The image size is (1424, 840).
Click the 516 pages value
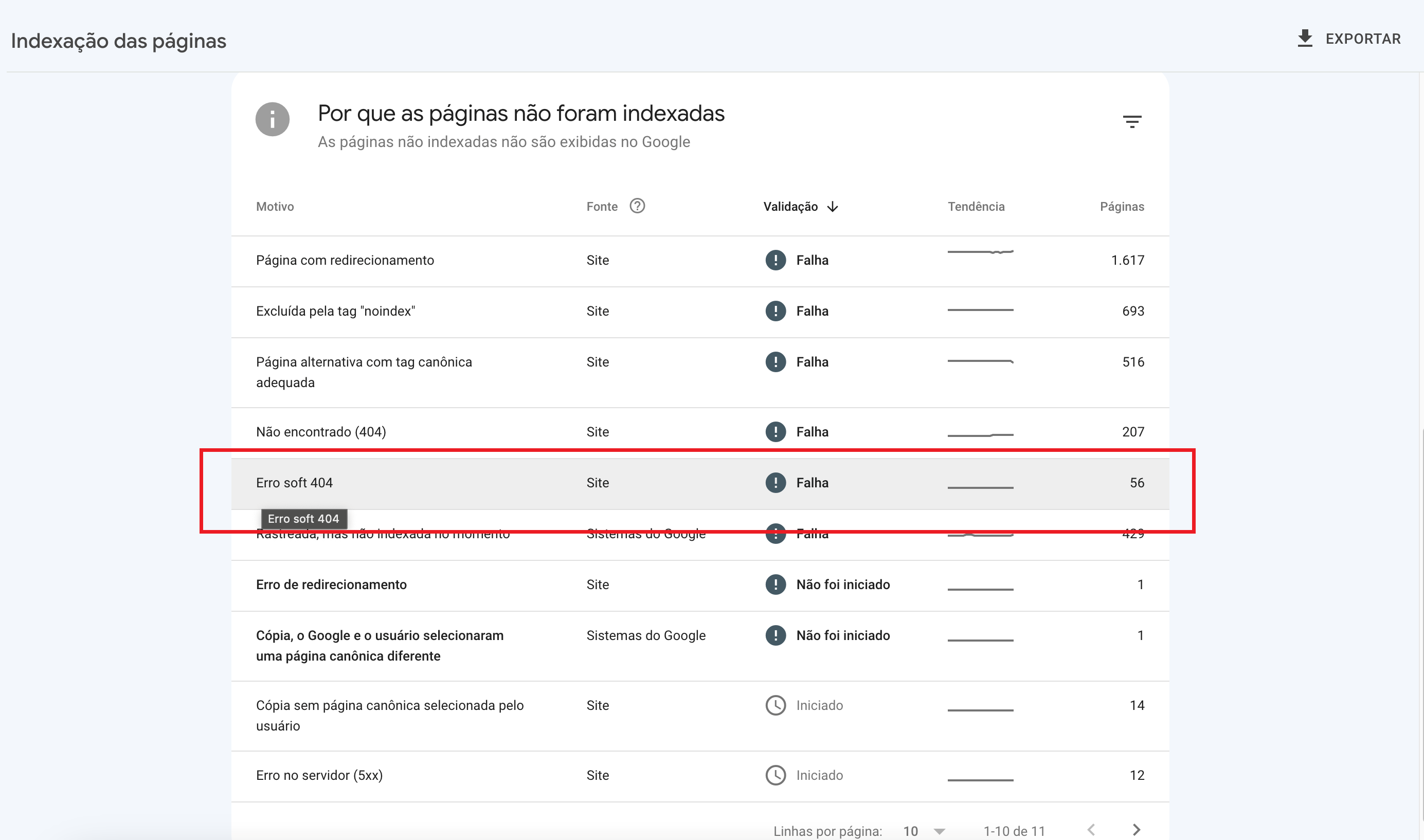coord(1132,362)
